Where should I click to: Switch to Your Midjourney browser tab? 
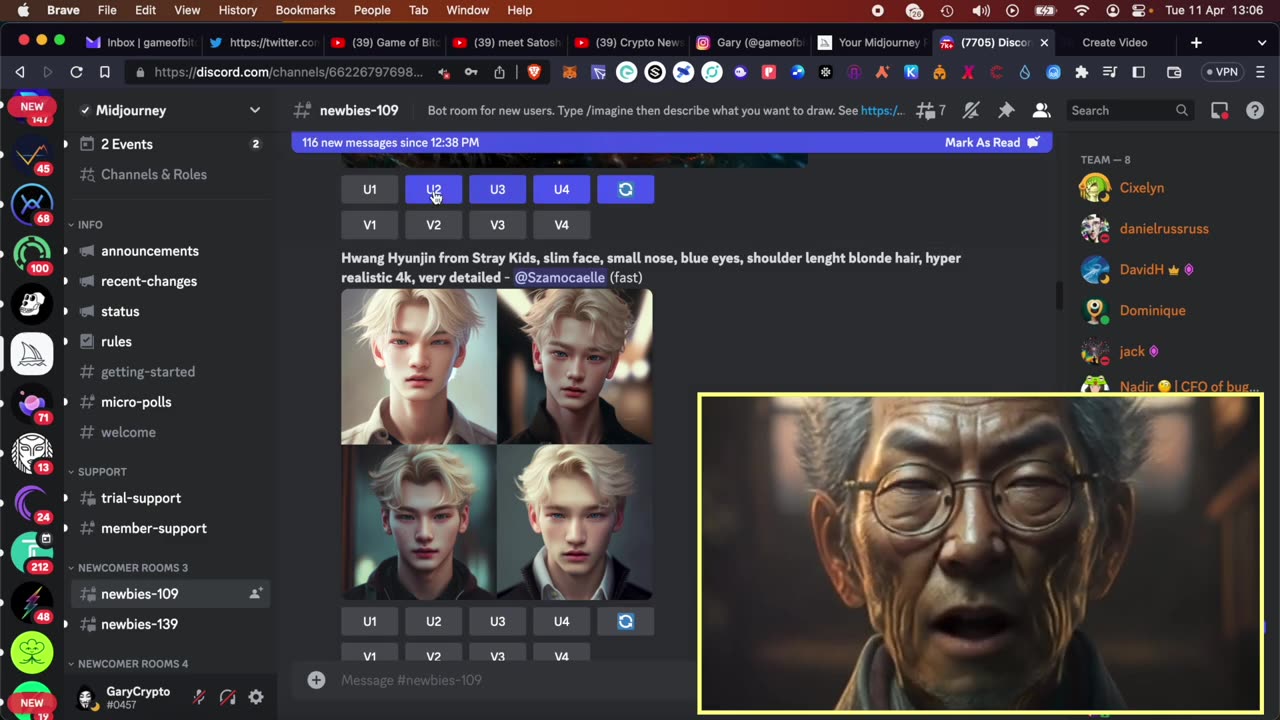[870, 43]
